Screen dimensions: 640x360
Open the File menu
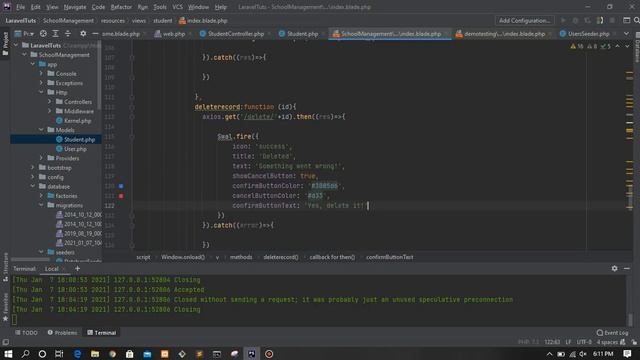pyautogui.click(x=20, y=7)
